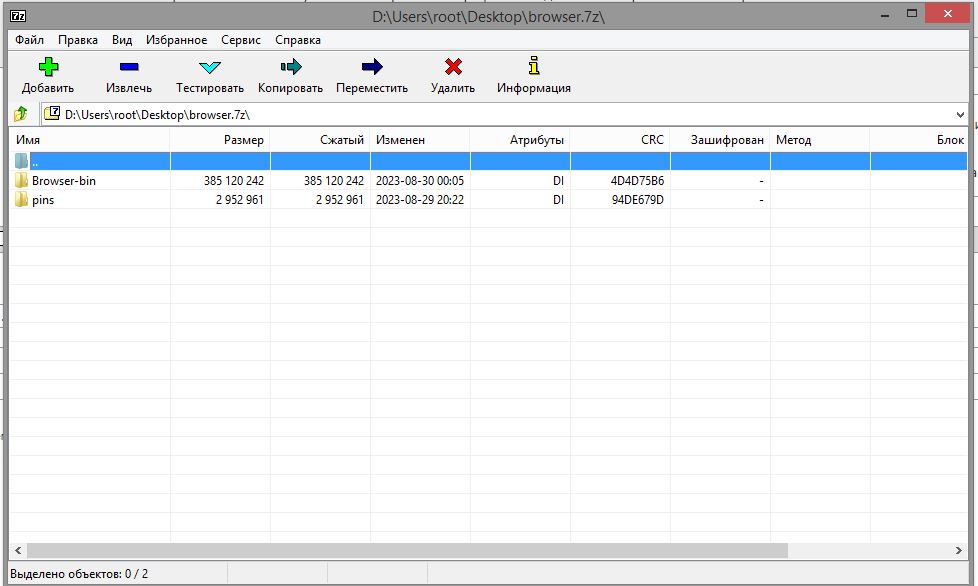Click the red X Delete (Удалить) icon
This screenshot has height=586, width=978.
[x=453, y=68]
